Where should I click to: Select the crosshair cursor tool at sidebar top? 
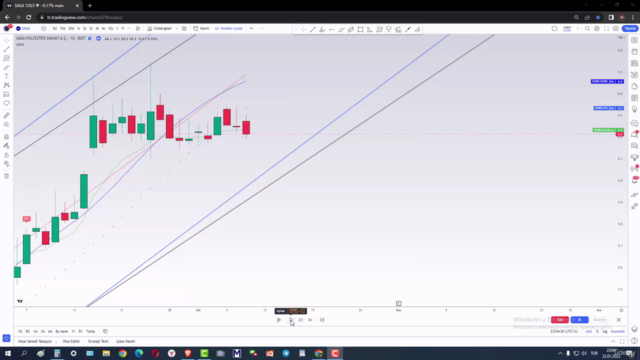7,40
